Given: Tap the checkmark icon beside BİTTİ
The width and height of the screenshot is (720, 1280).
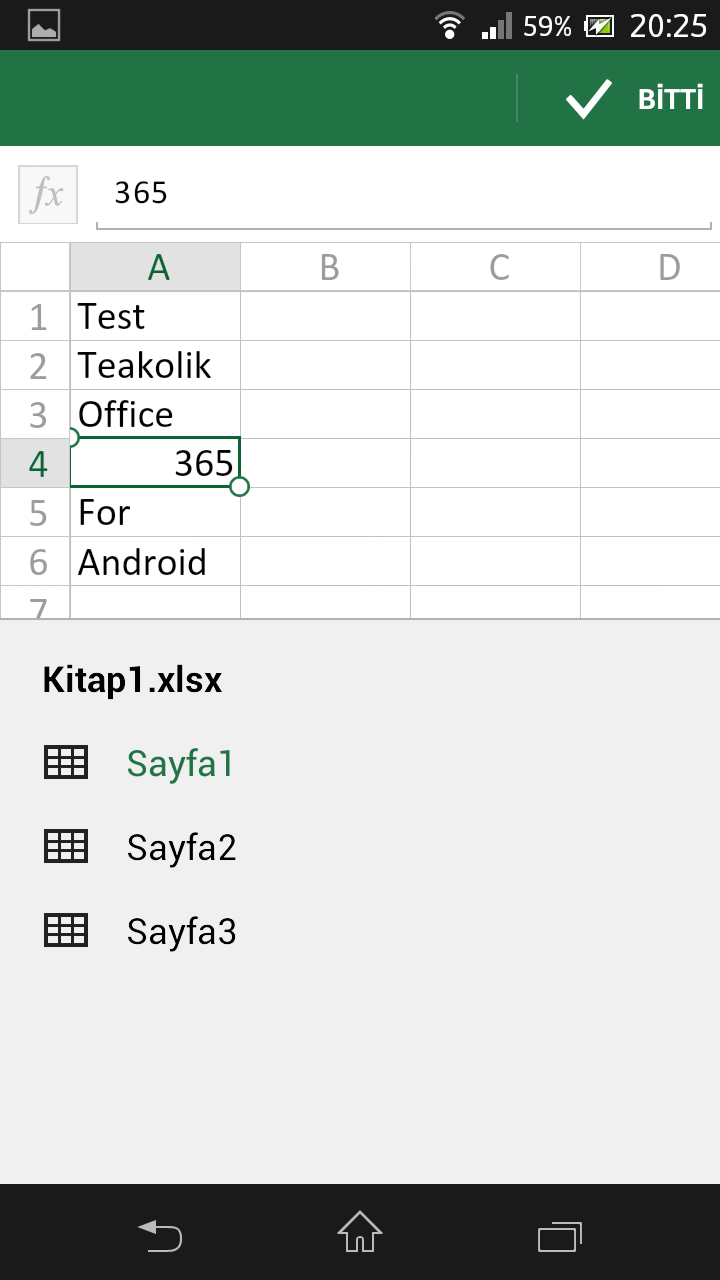Looking at the screenshot, I should click(588, 99).
